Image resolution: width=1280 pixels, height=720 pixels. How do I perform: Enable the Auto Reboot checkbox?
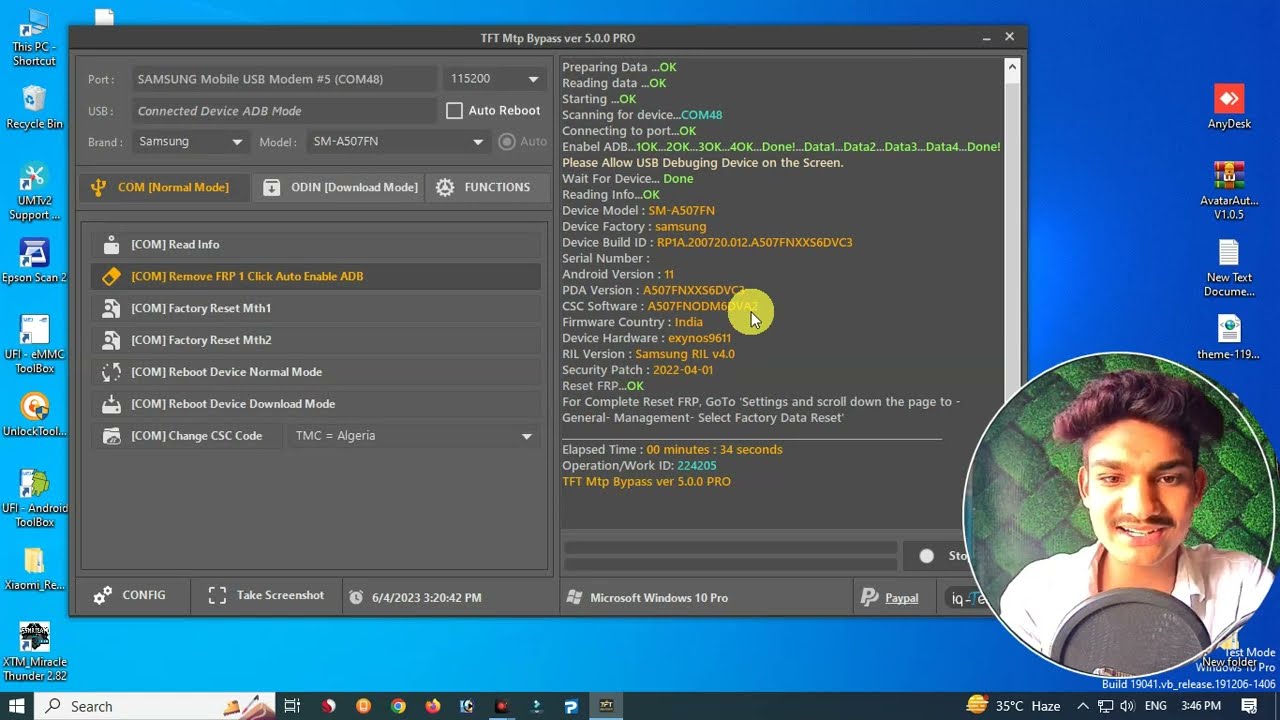(x=454, y=111)
